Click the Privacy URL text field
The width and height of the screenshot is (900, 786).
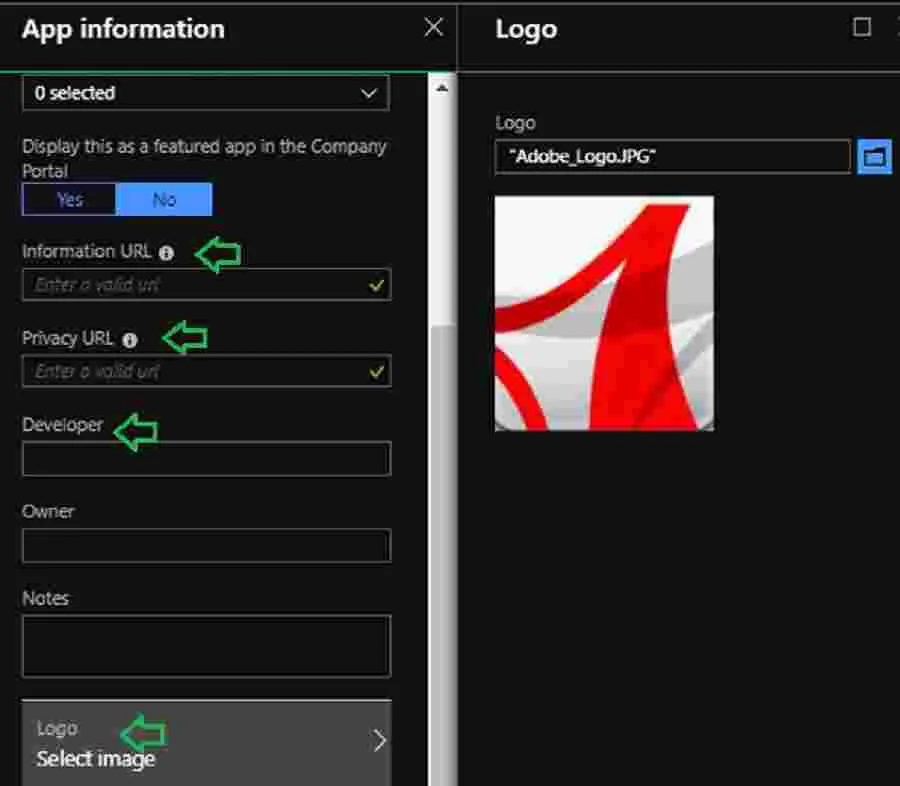(x=195, y=372)
